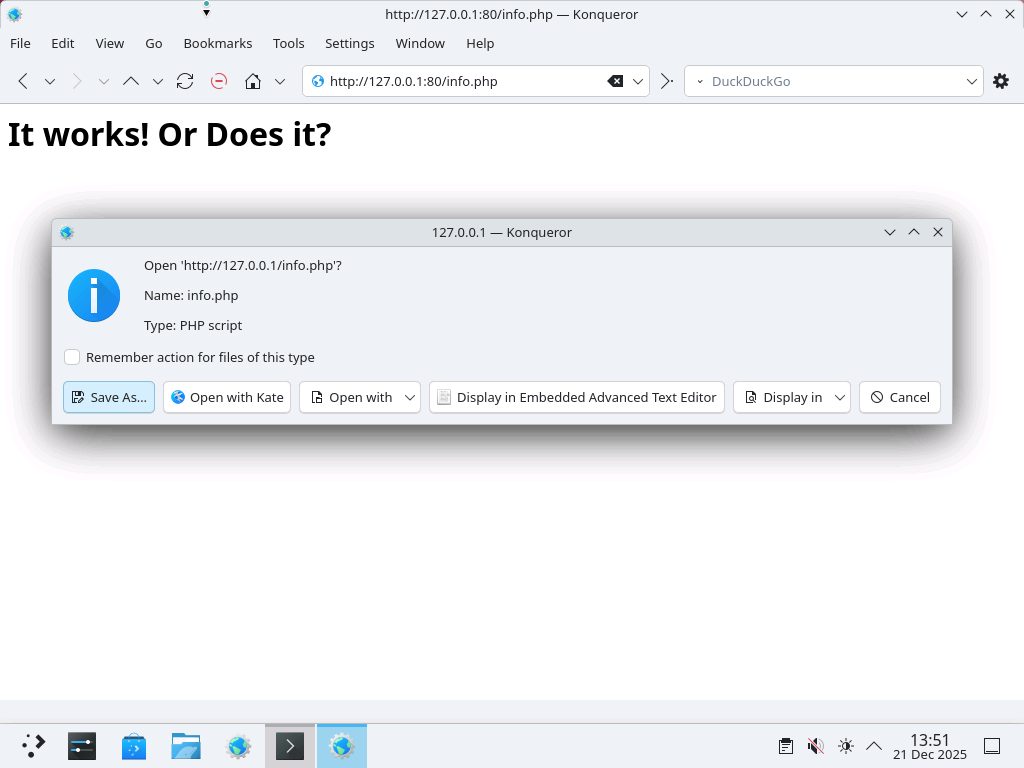Expand the URL history dropdown arrow

tap(638, 81)
